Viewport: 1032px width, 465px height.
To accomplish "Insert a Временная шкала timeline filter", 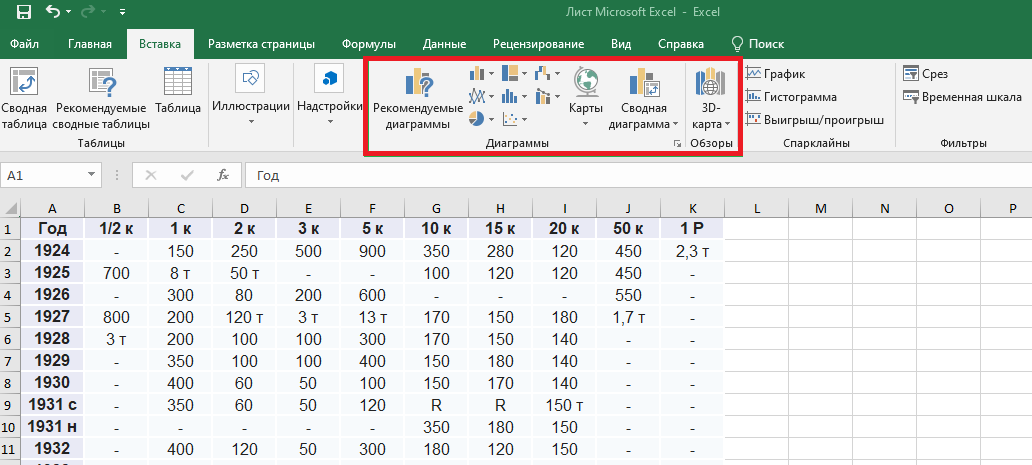I will [962, 97].
